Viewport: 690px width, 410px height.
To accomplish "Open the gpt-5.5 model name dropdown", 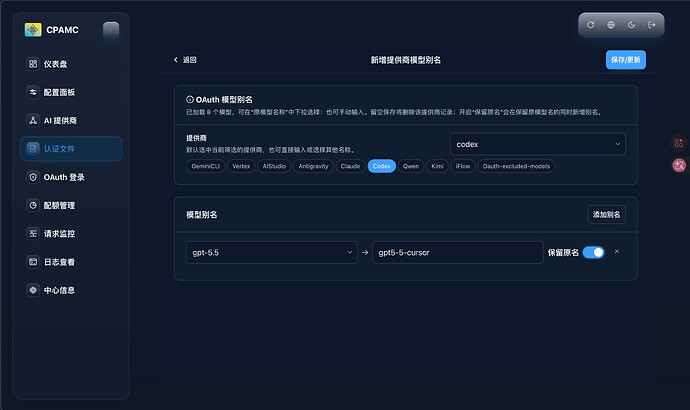I will coord(272,253).
